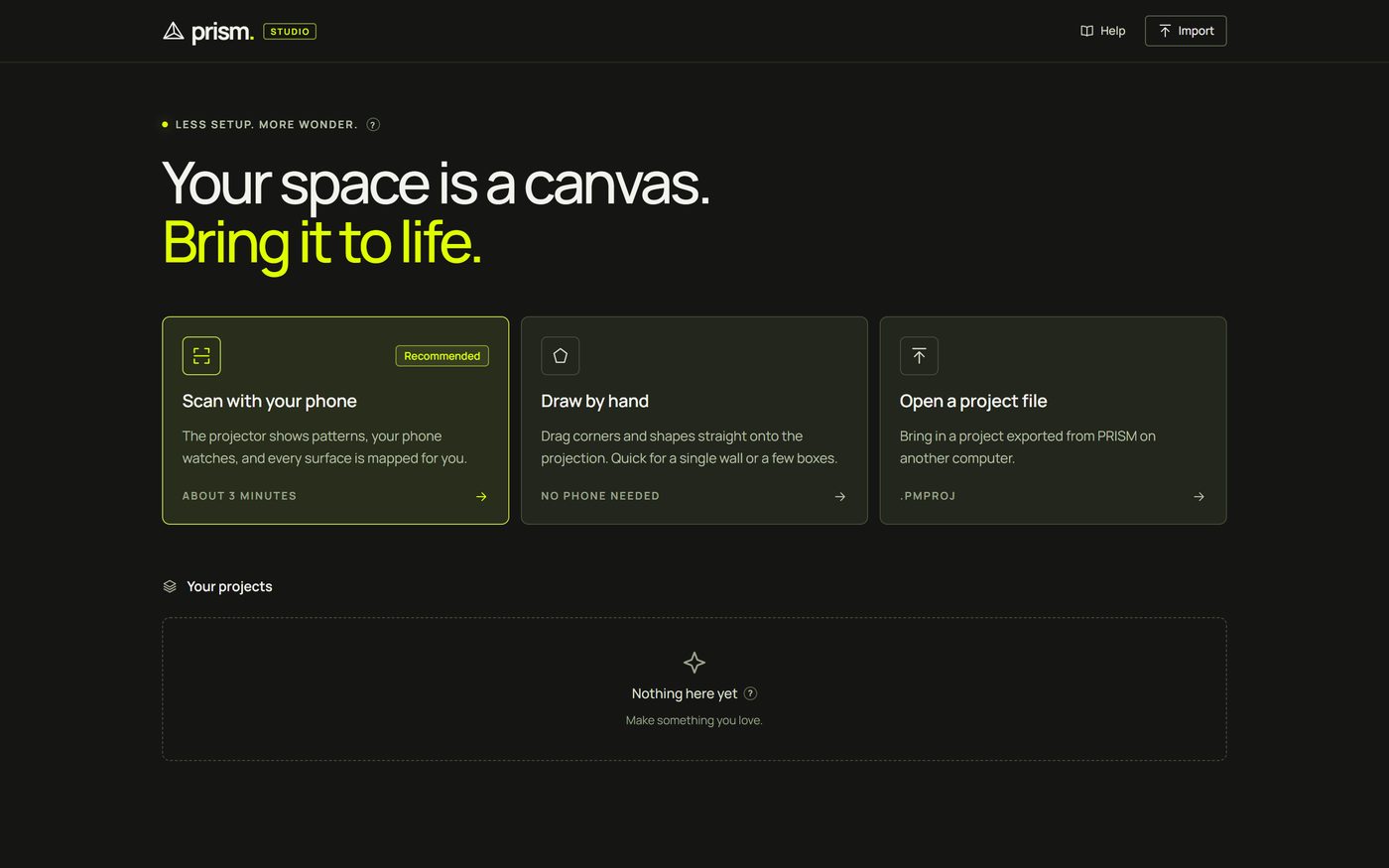Click the "Your projects" heading
1389x868 pixels.
coord(229,586)
